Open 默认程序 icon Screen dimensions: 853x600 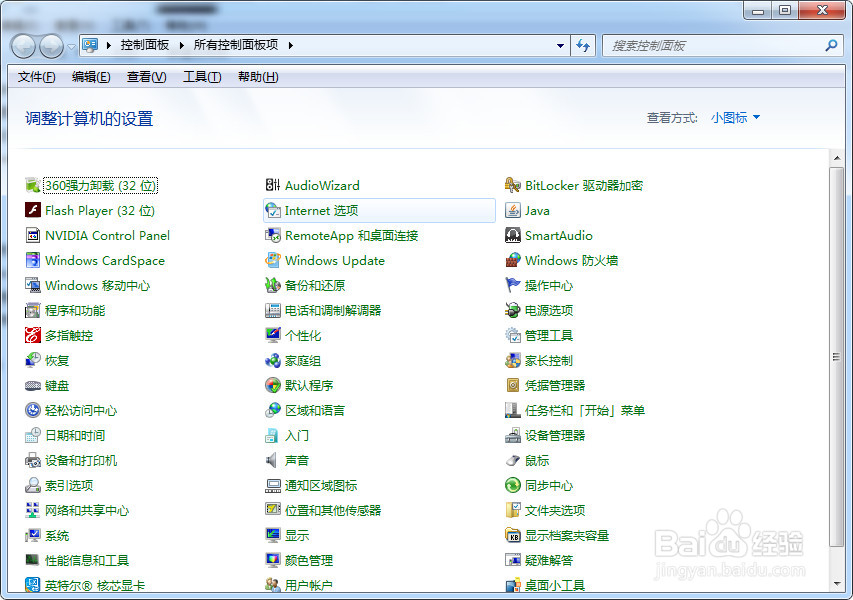[x=273, y=386]
